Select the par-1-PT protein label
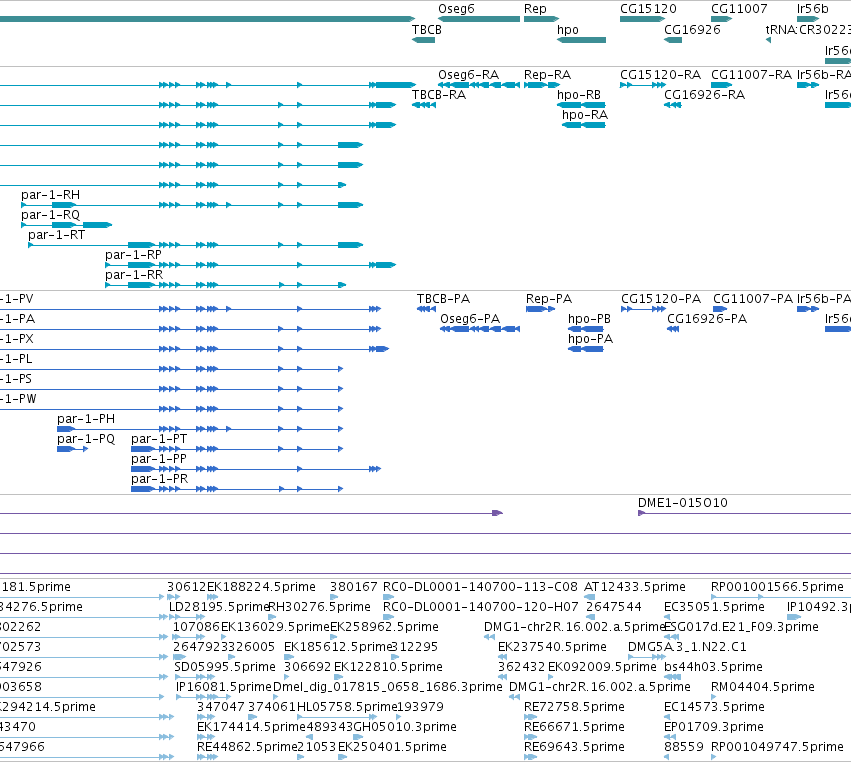The height and width of the screenshot is (762, 851). pyautogui.click(x=159, y=439)
